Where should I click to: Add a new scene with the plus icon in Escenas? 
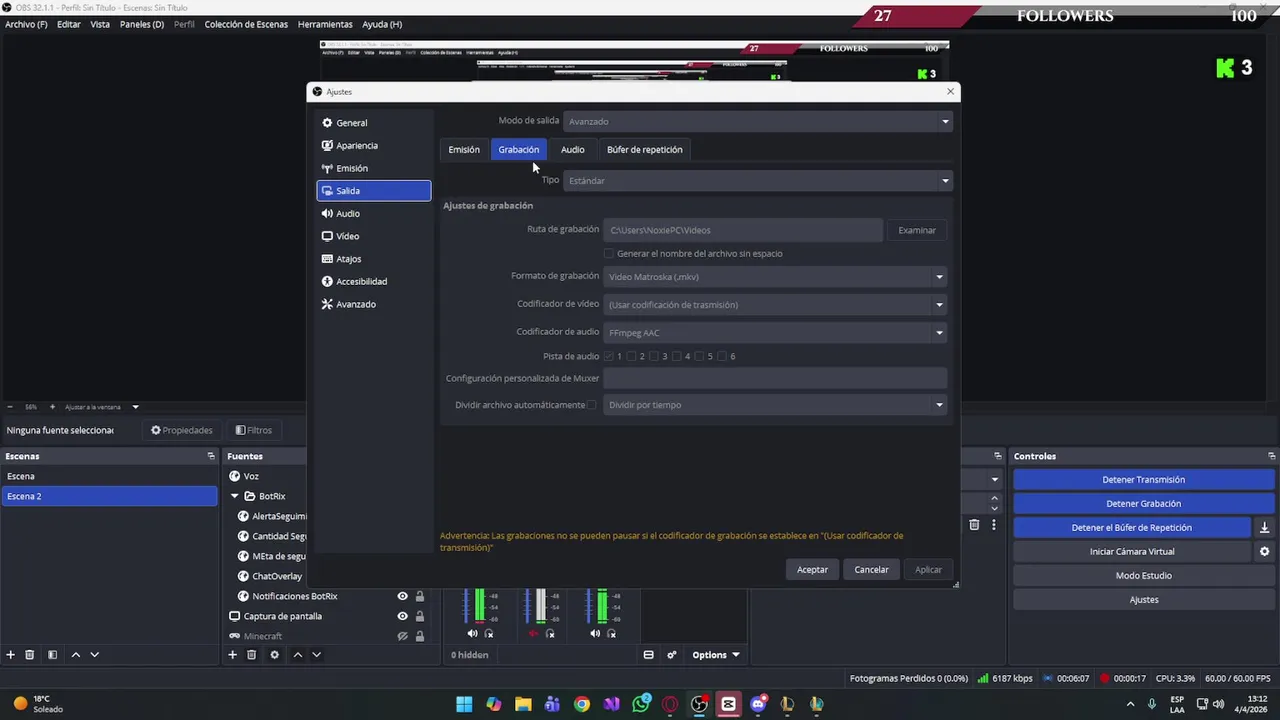click(11, 655)
